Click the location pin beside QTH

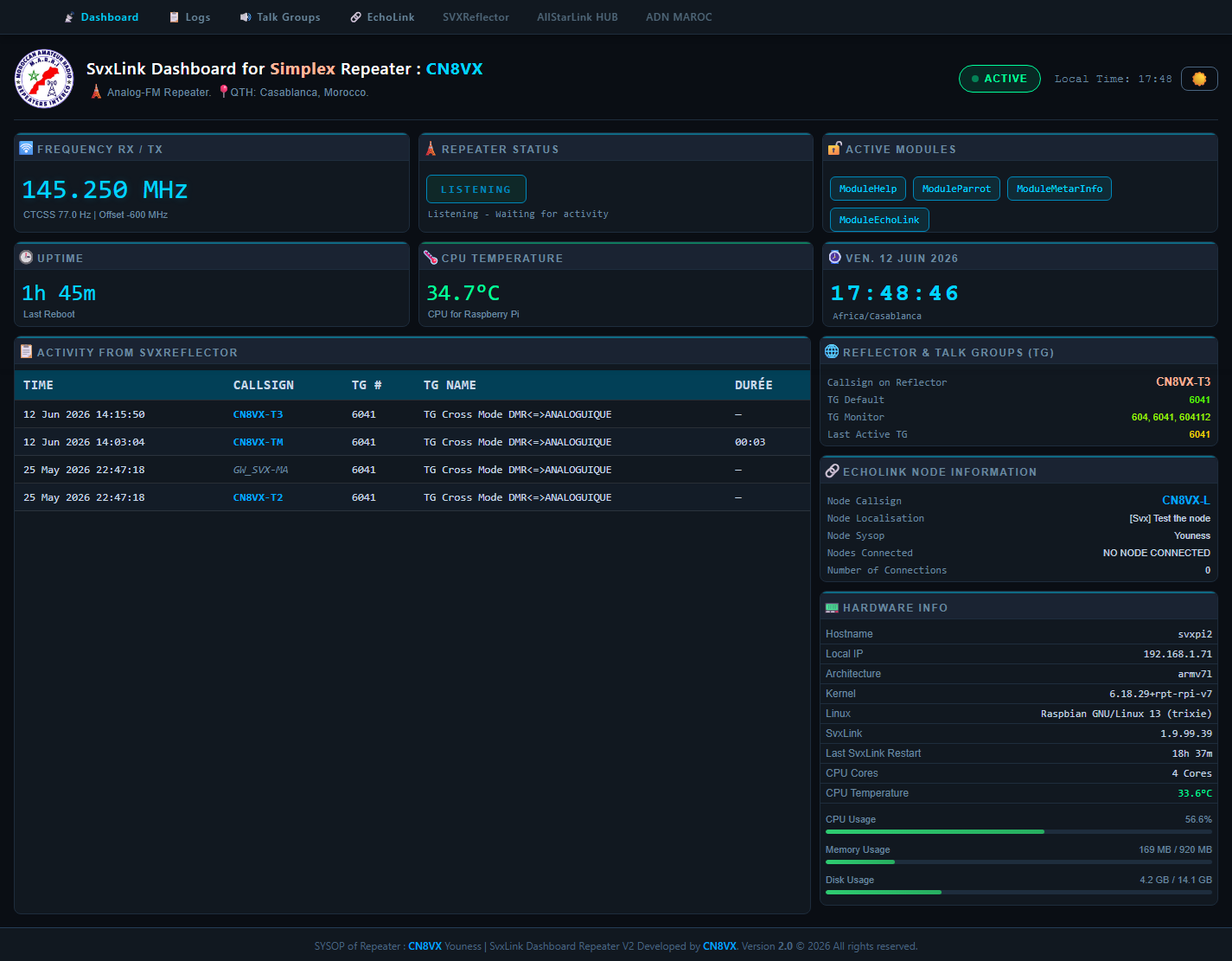pyautogui.click(x=223, y=91)
